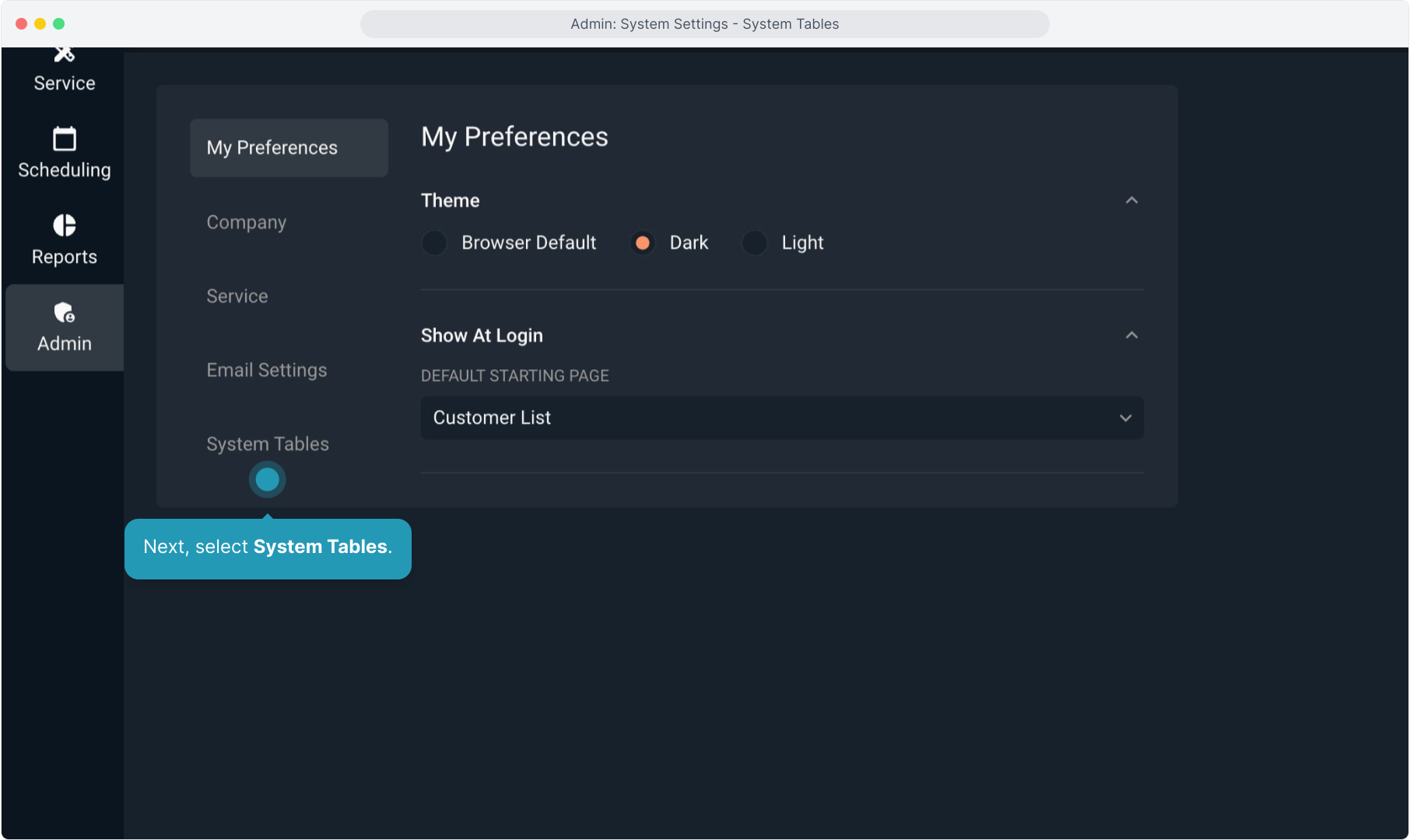Open Reports via the pie chart icon
The width and height of the screenshot is (1410, 840).
coord(64,226)
